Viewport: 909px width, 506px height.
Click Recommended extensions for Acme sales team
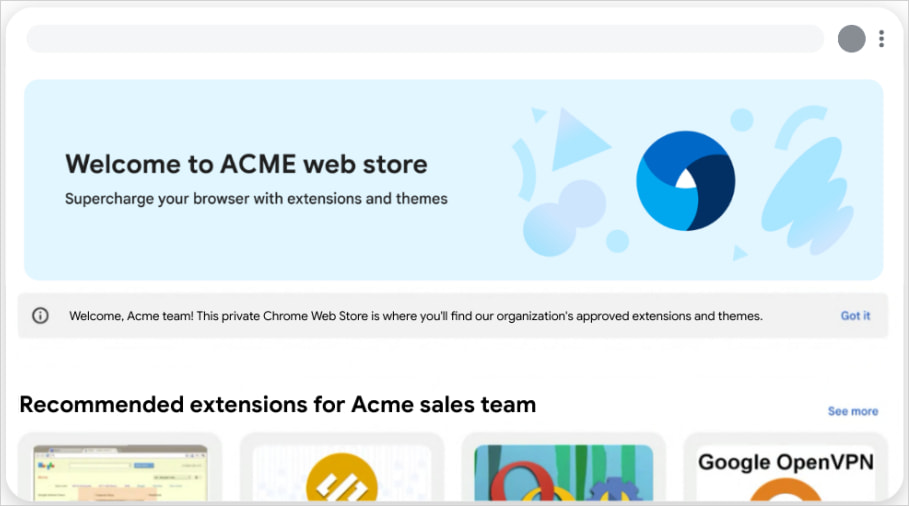[278, 405]
